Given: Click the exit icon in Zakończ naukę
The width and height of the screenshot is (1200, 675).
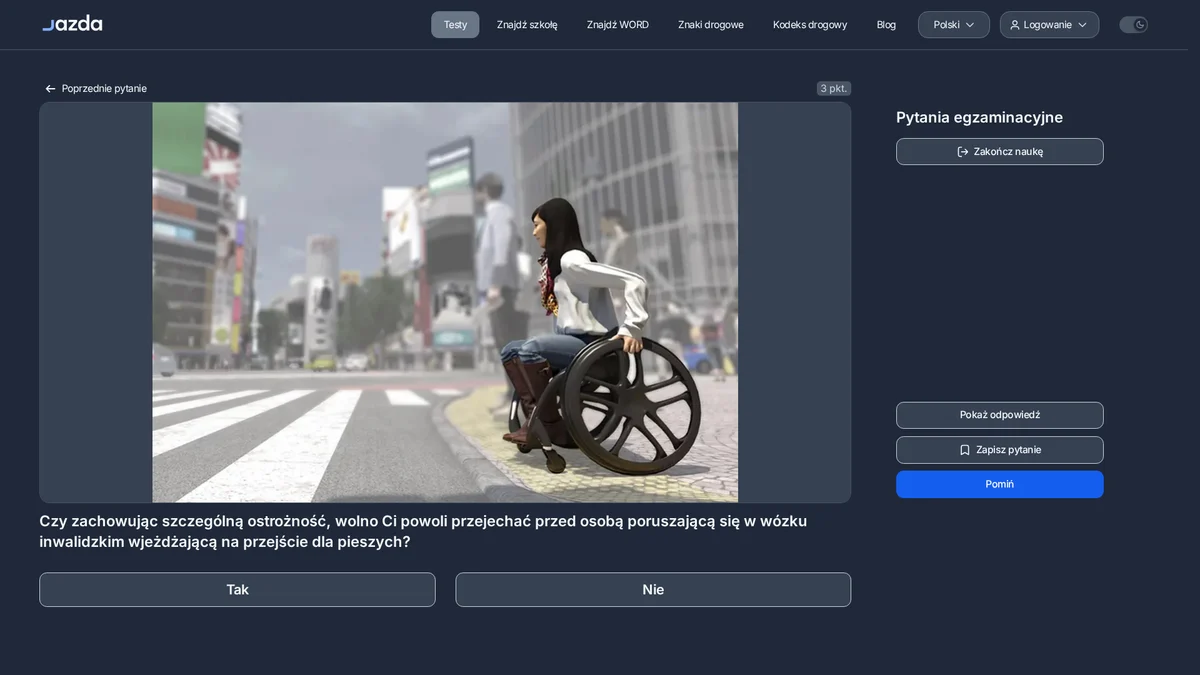Looking at the screenshot, I should click(963, 152).
